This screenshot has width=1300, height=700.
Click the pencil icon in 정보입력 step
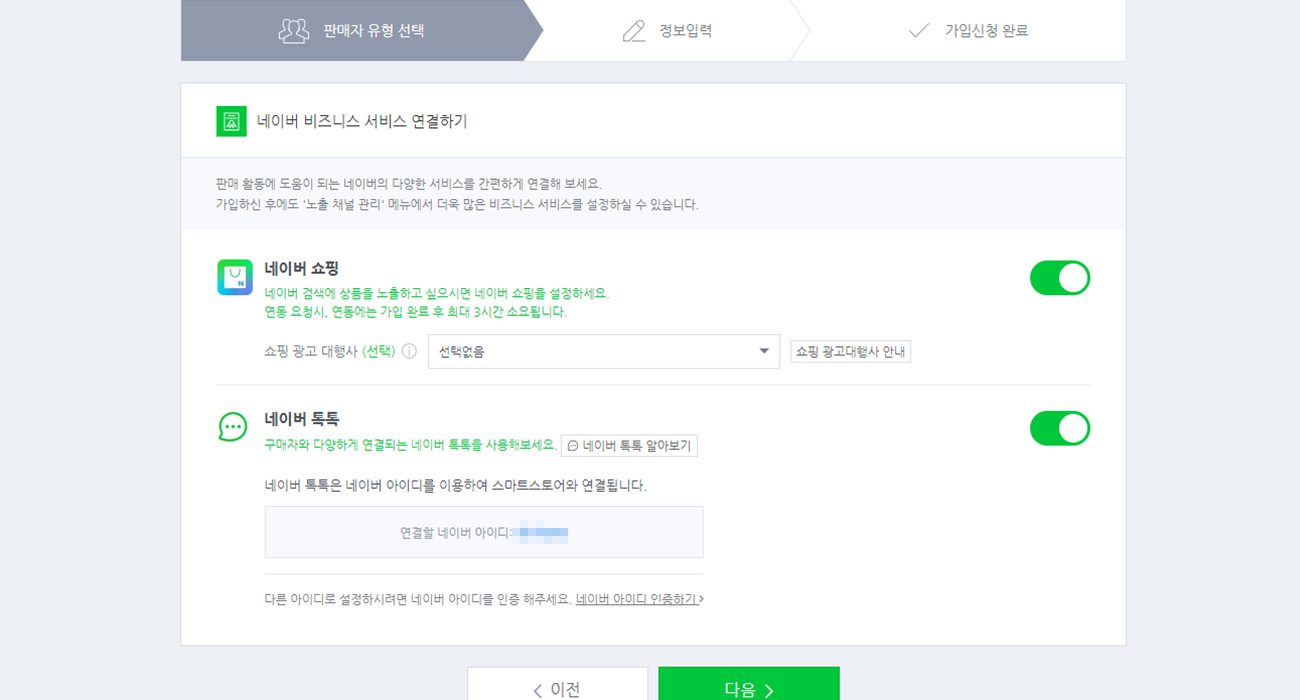tap(634, 31)
